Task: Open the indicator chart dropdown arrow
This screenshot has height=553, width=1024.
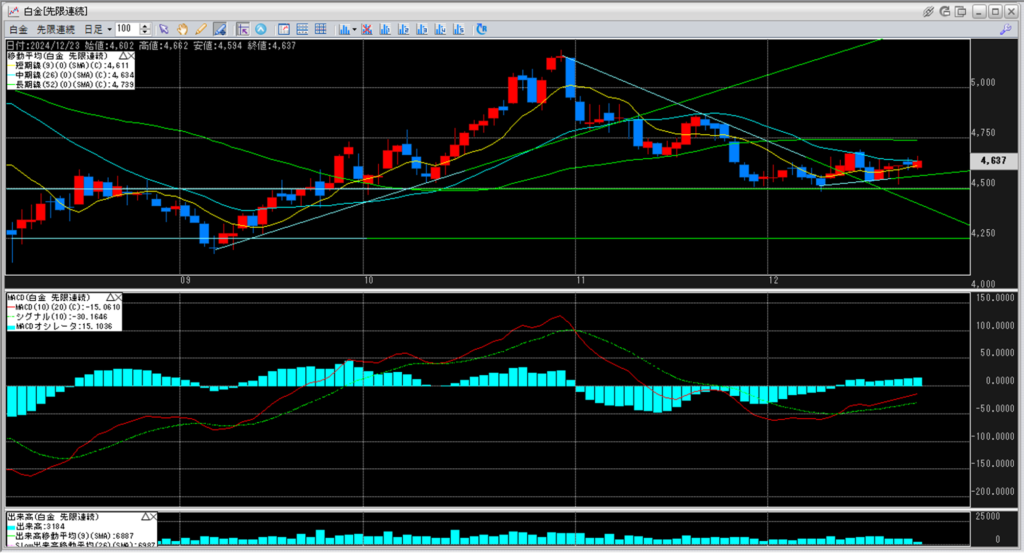Action: [356, 30]
